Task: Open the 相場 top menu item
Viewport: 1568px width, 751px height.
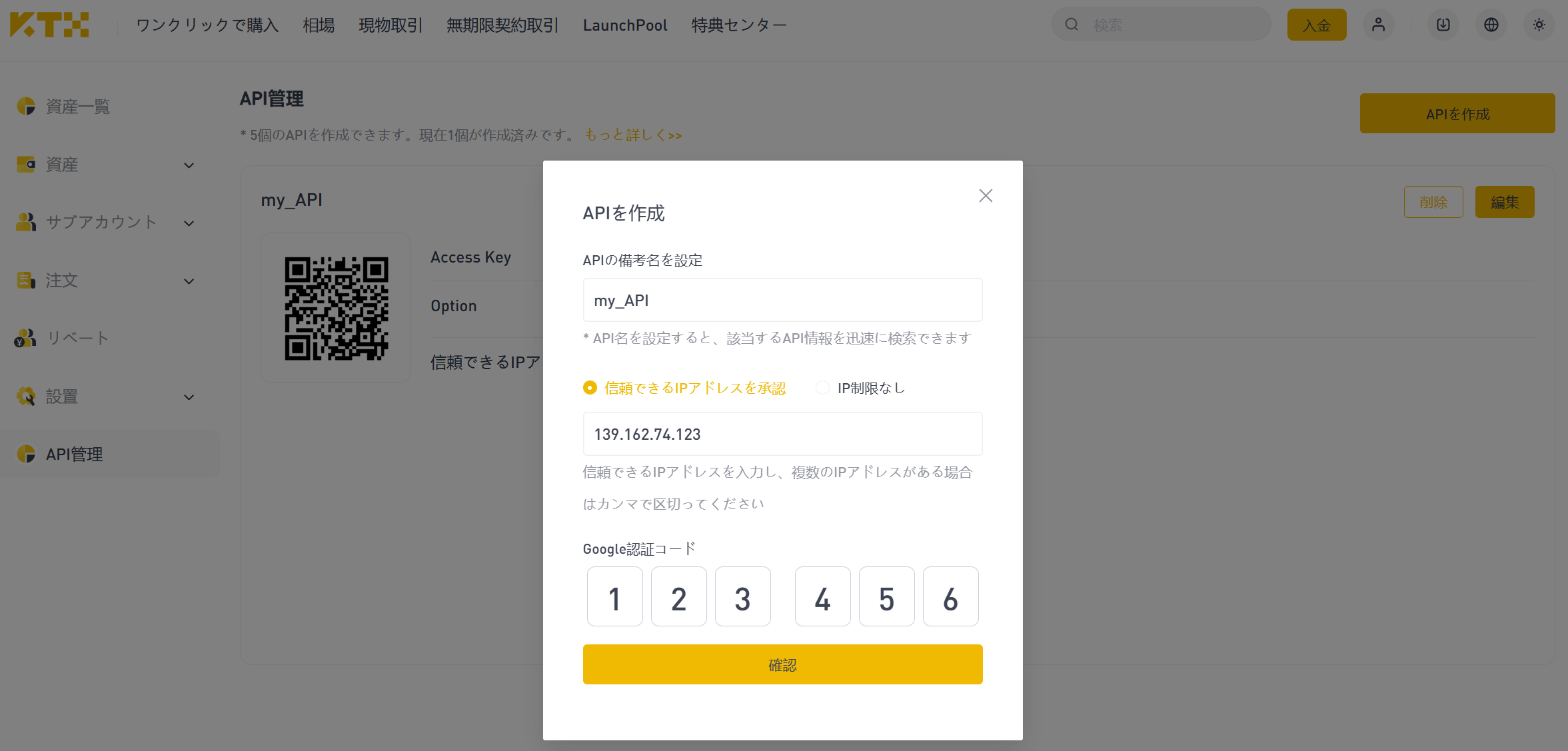Action: [319, 25]
